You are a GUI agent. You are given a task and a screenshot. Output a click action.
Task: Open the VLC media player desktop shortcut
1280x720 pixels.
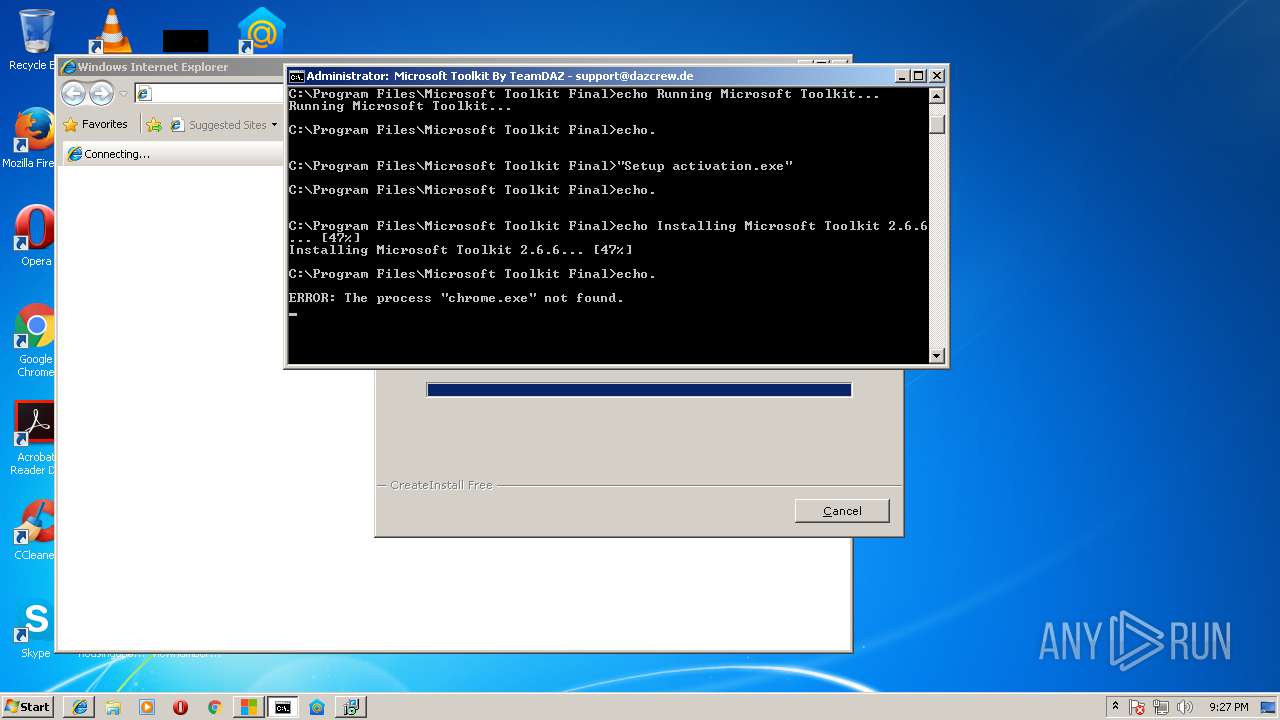[x=110, y=30]
